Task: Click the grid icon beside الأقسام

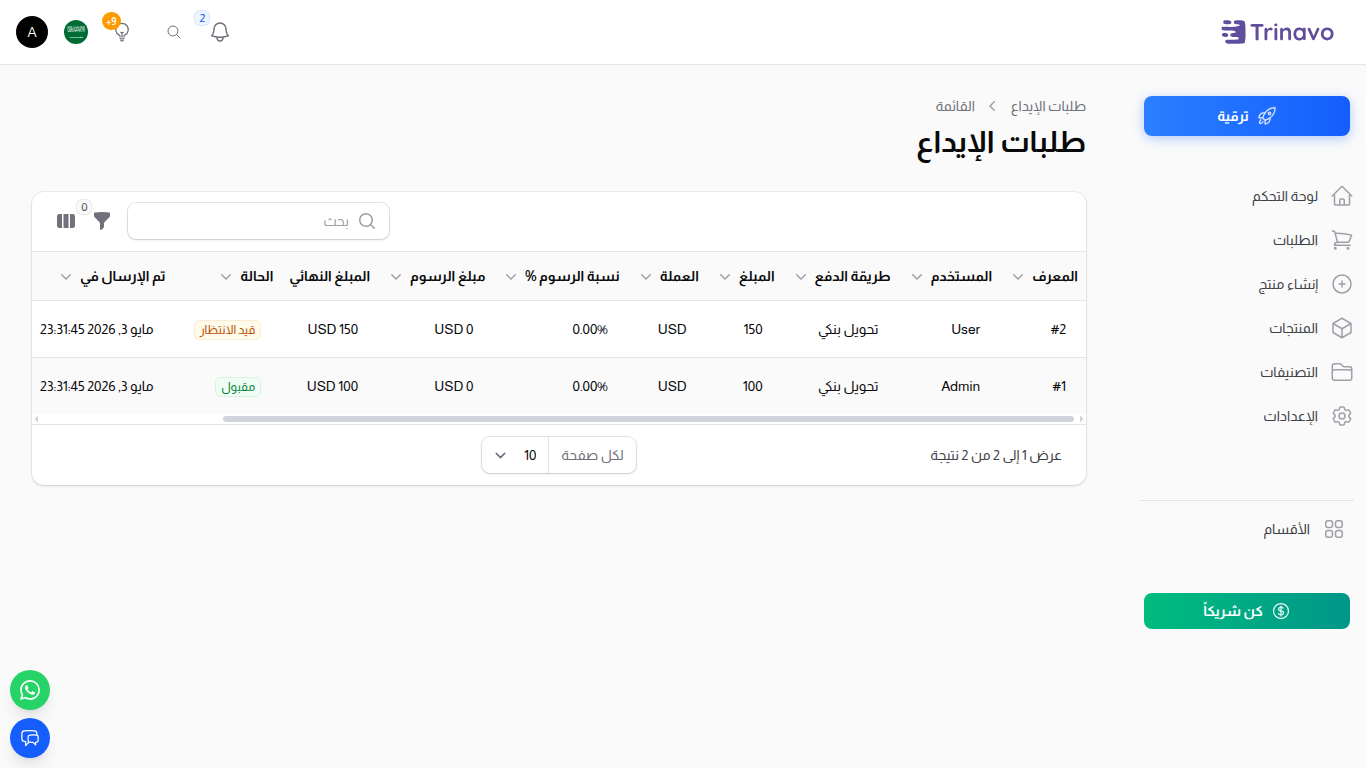Action: tap(1334, 530)
